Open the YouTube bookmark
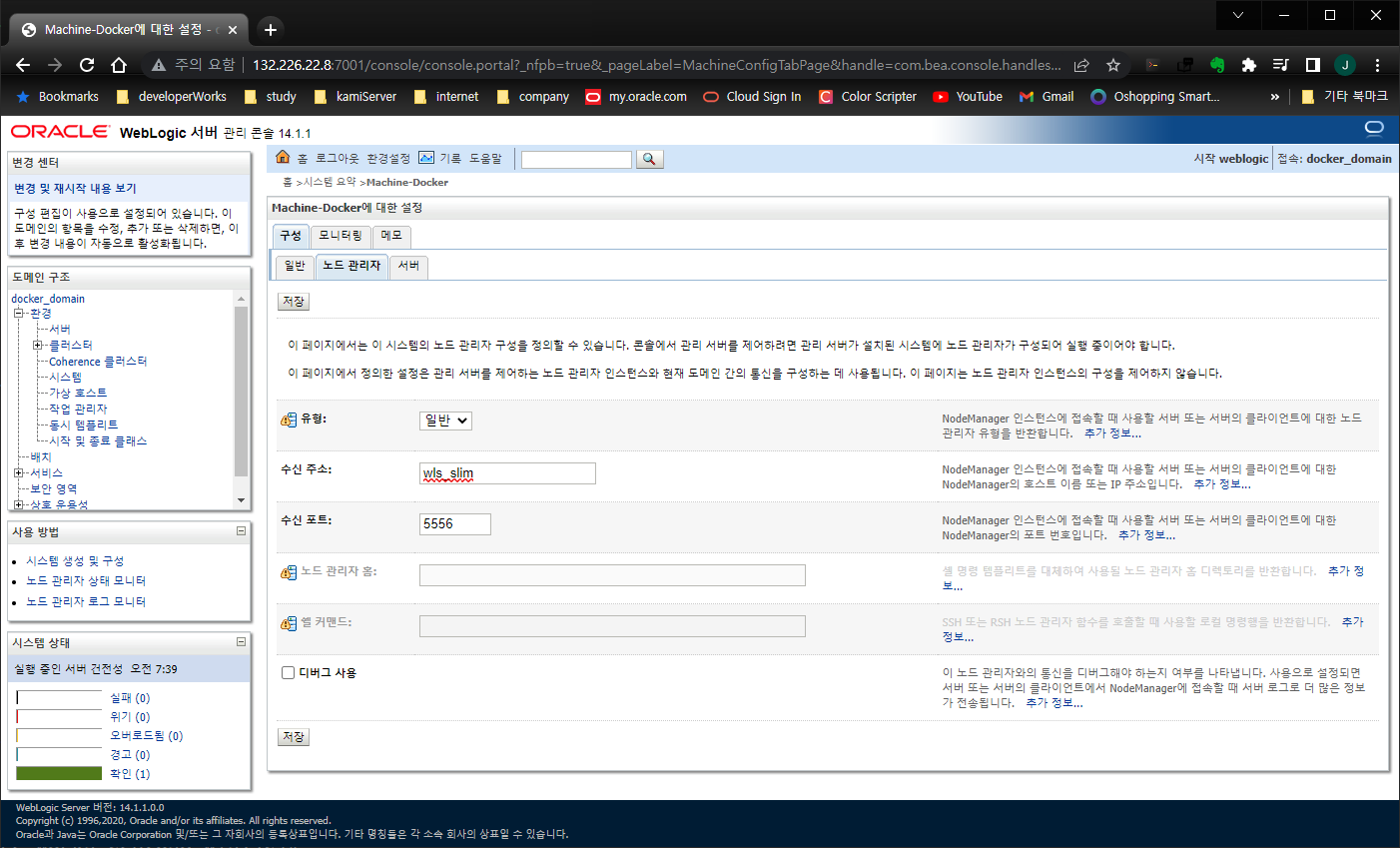The image size is (1400, 848). (968, 97)
